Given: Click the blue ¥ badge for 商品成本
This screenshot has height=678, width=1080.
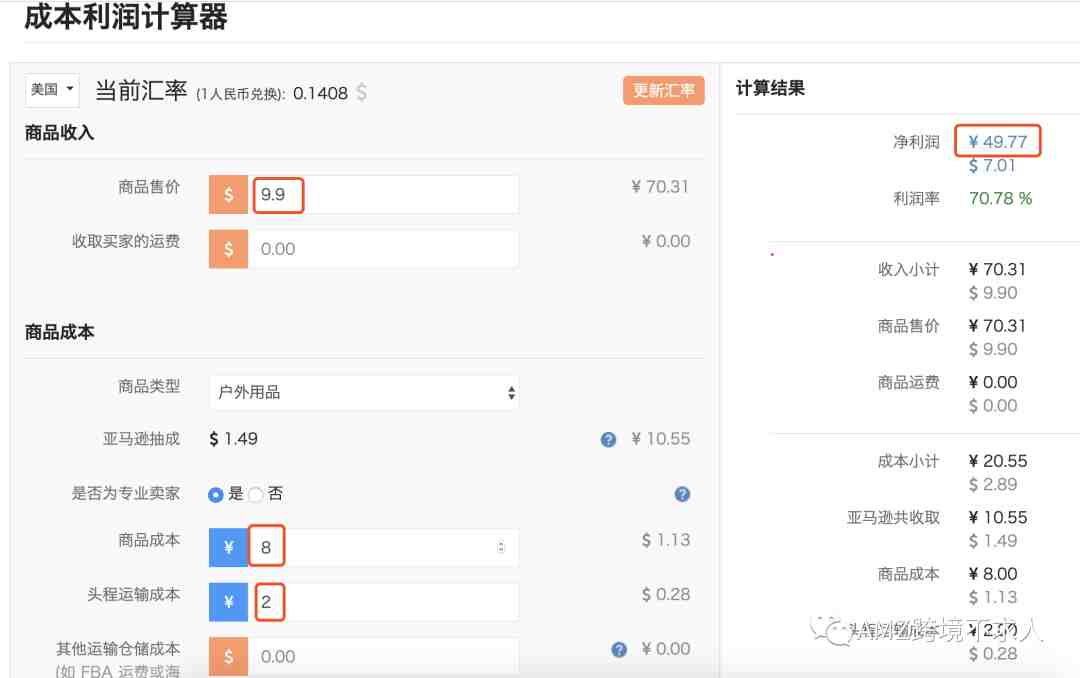Looking at the screenshot, I should 228,548.
